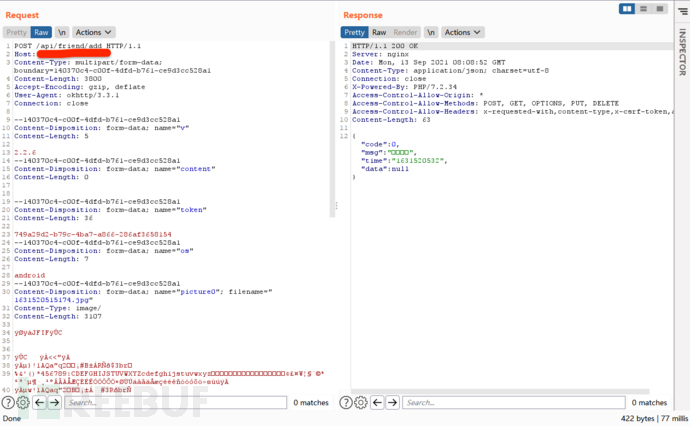Click the filename '1631520515174.jpg'
Viewport: 690px width, 426px height.
53,300
